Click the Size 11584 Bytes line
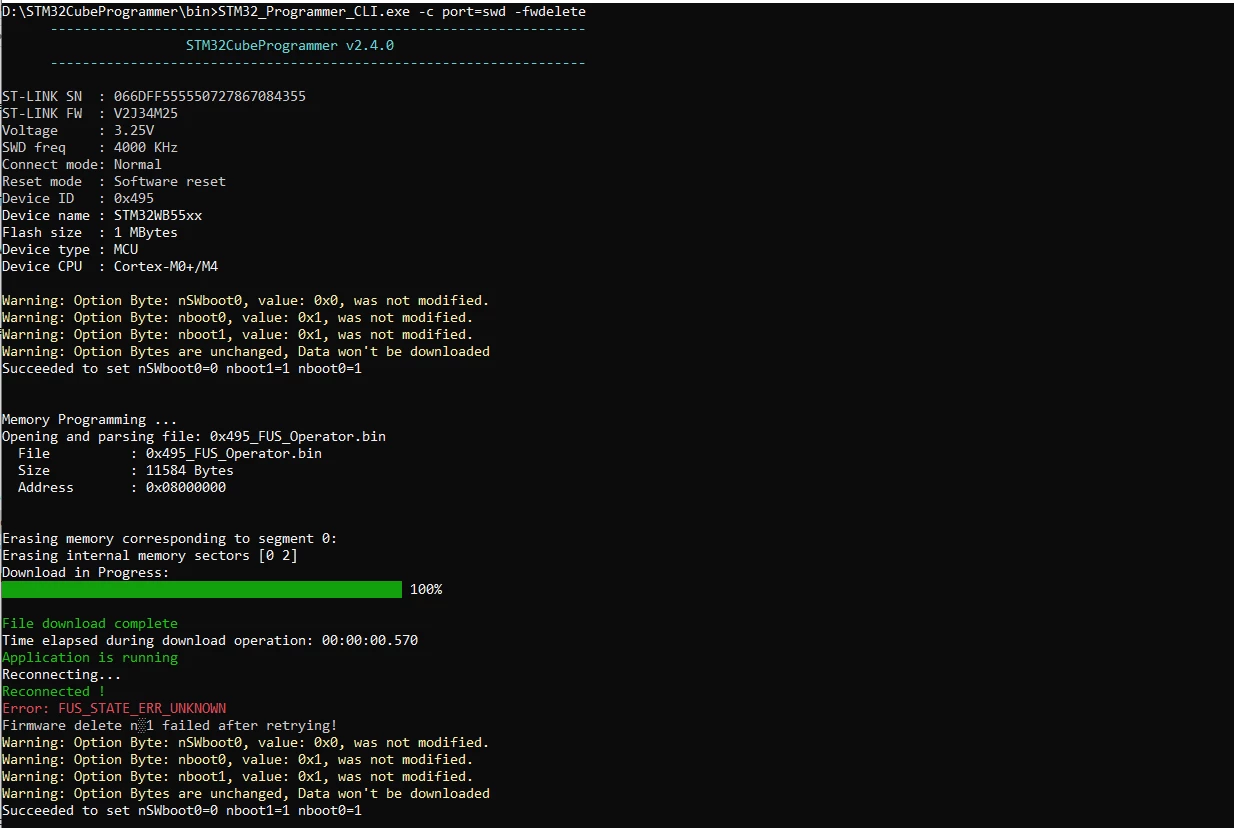Viewport: 1234px width, 828px height. 126,470
